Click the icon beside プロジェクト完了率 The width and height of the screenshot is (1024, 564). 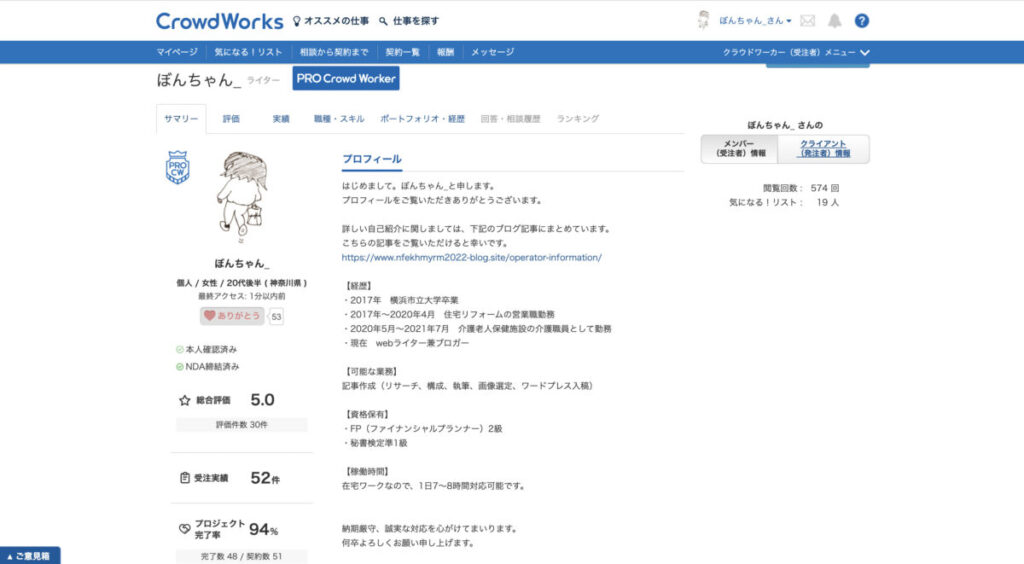[185, 529]
